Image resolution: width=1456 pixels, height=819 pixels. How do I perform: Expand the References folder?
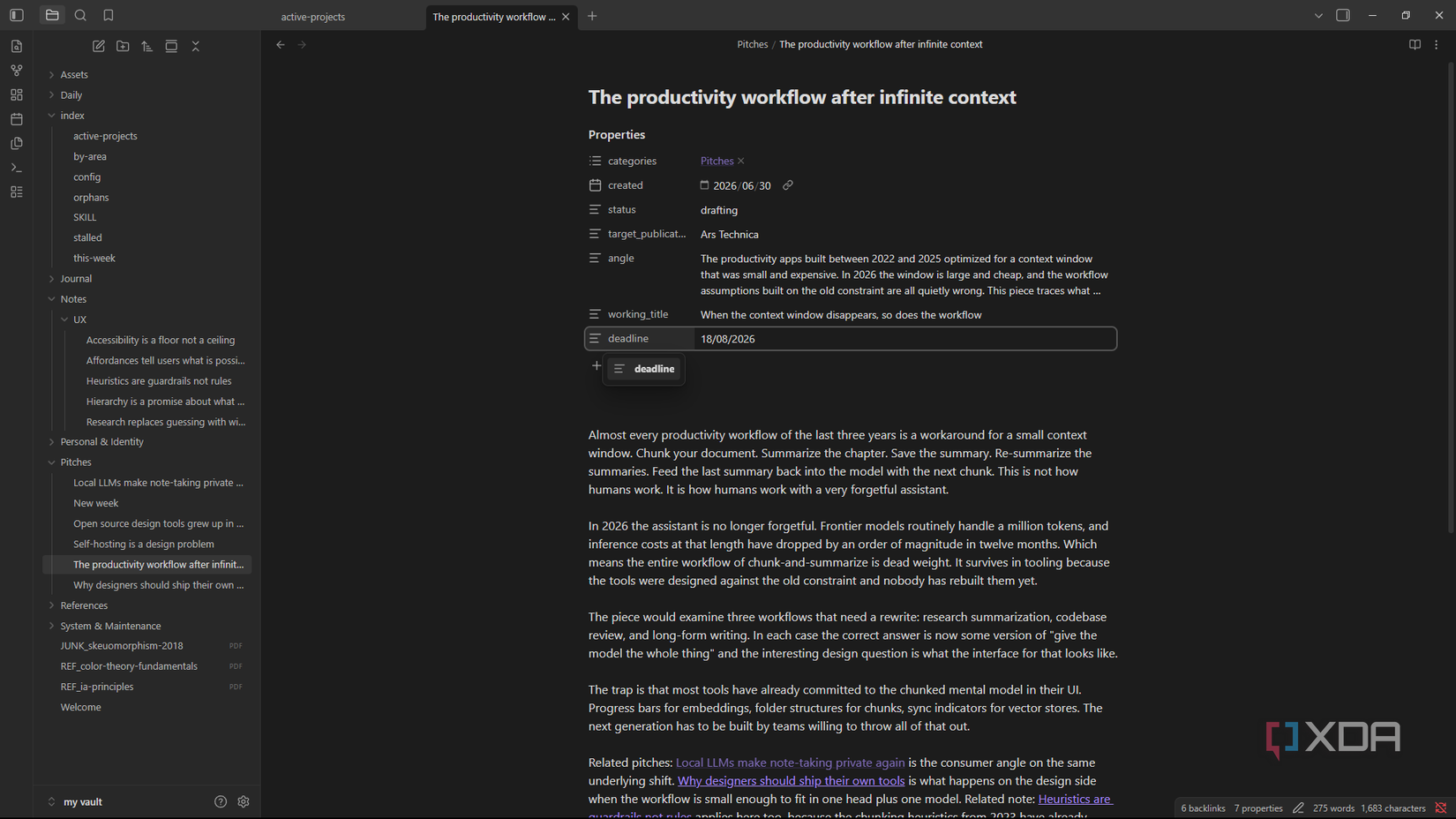point(84,605)
